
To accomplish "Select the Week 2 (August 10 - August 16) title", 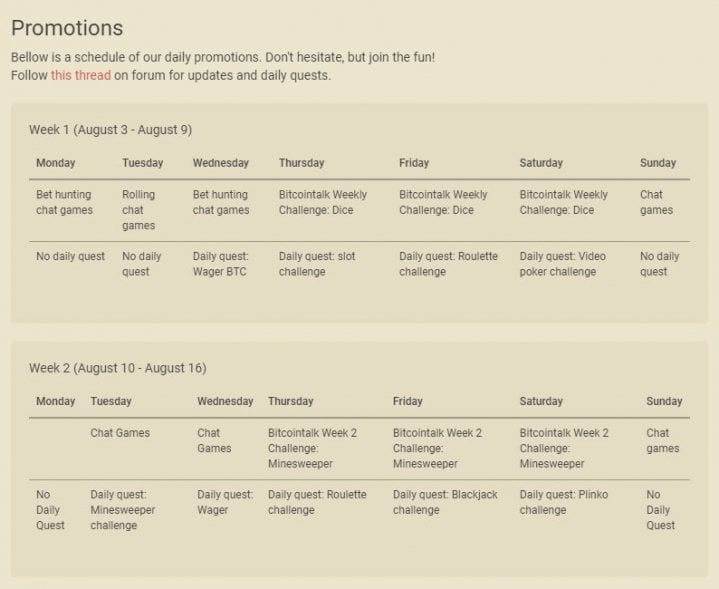I will (118, 368).
